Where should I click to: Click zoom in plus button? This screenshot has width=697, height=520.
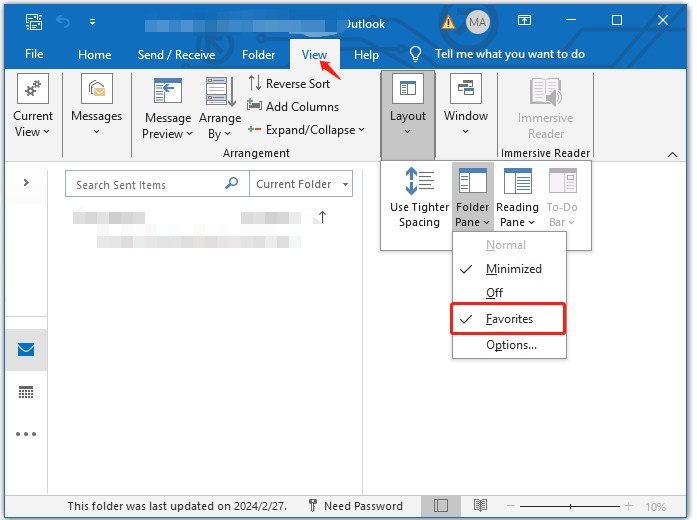click(x=629, y=506)
